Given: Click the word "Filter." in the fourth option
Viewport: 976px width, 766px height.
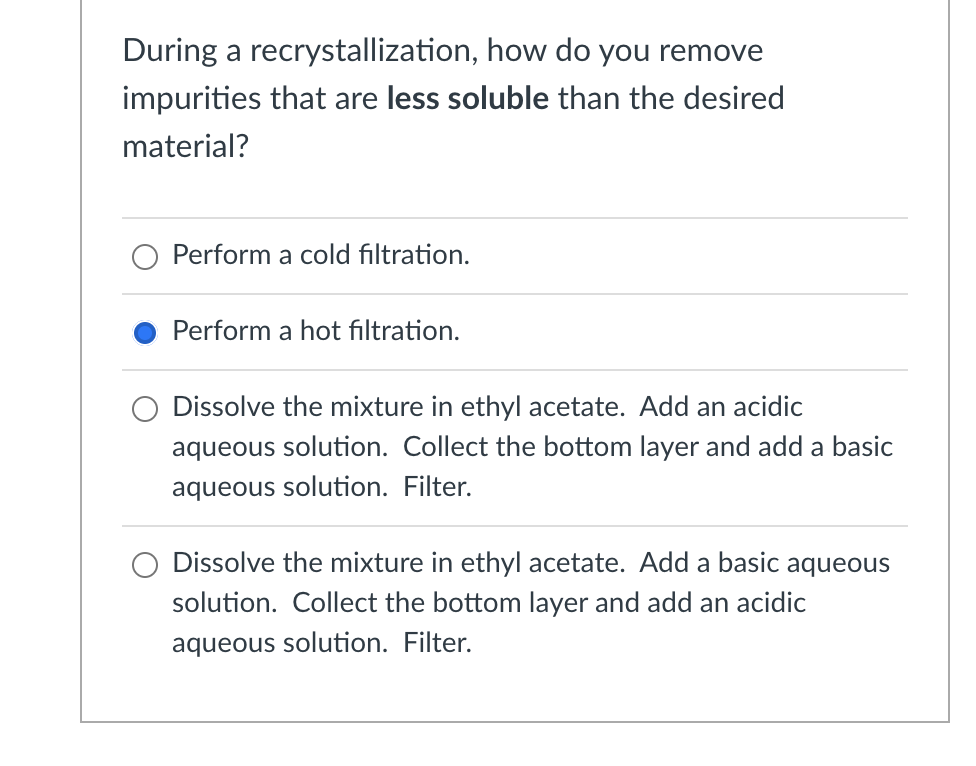Looking at the screenshot, I should [436, 643].
